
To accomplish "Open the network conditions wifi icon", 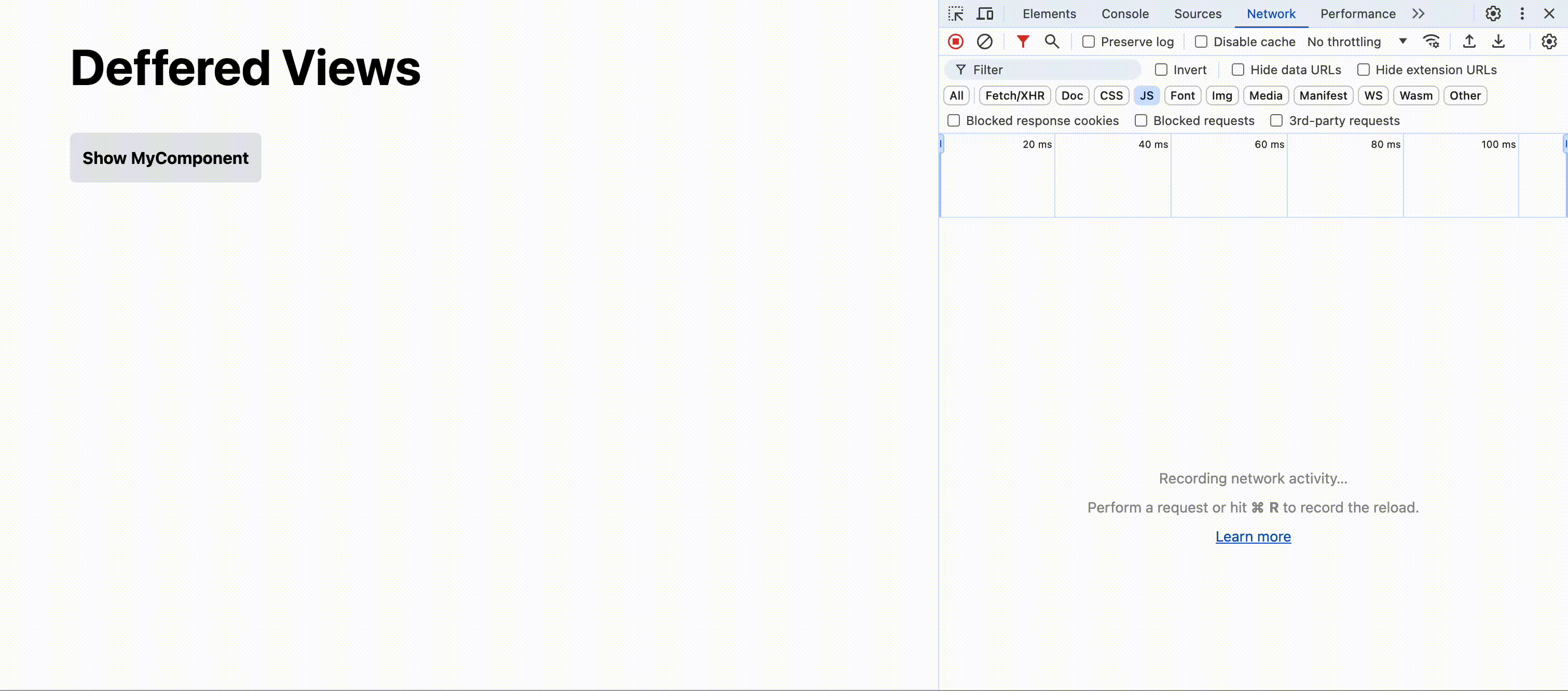I will (1431, 42).
